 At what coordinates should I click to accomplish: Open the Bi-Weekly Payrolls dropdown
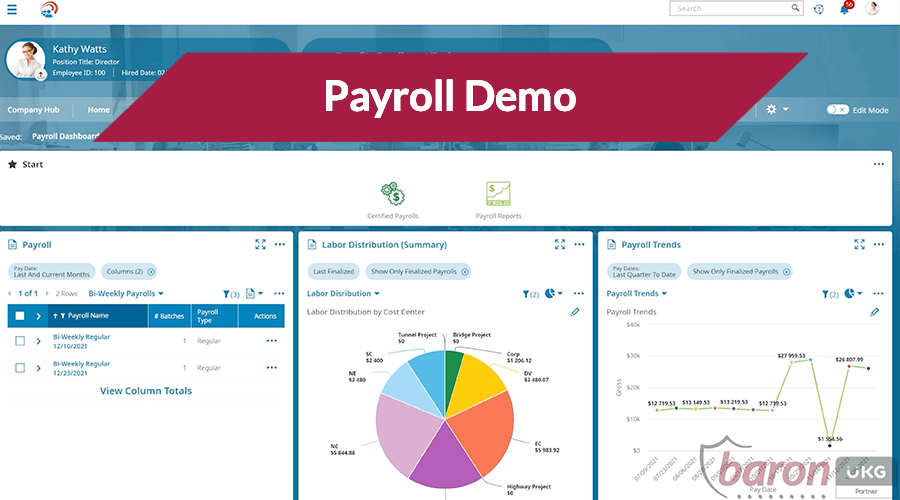(126, 294)
